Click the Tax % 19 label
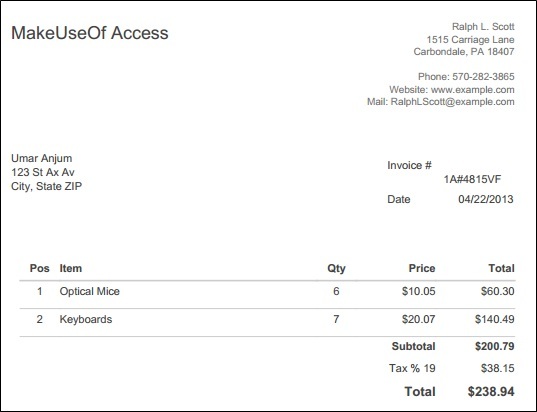The height and width of the screenshot is (412, 537). tap(412, 369)
